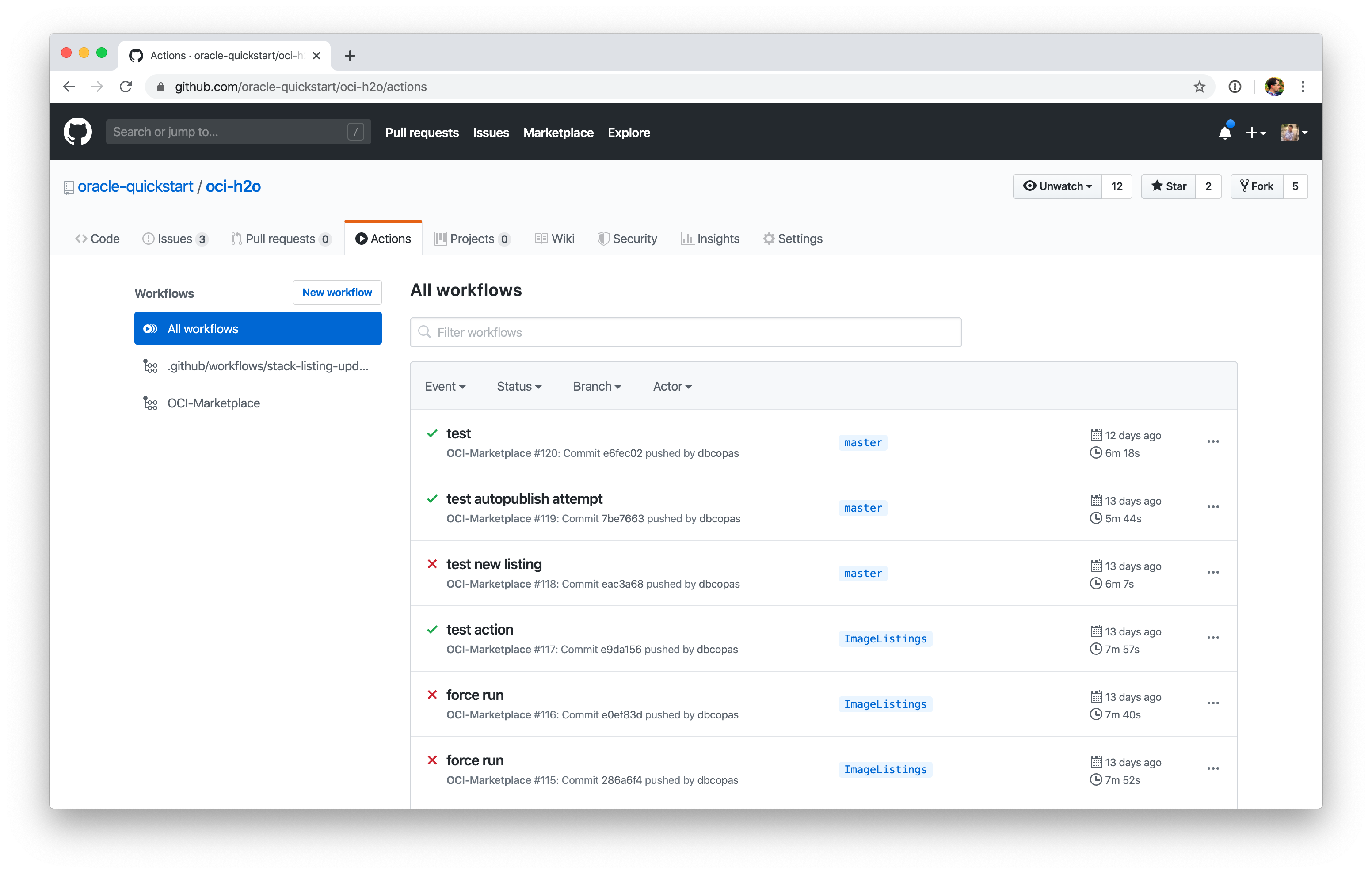Viewport: 1372px width, 874px height.
Task: Select the OCI-Marketplace workflow in the sidebar
Action: [x=213, y=403]
